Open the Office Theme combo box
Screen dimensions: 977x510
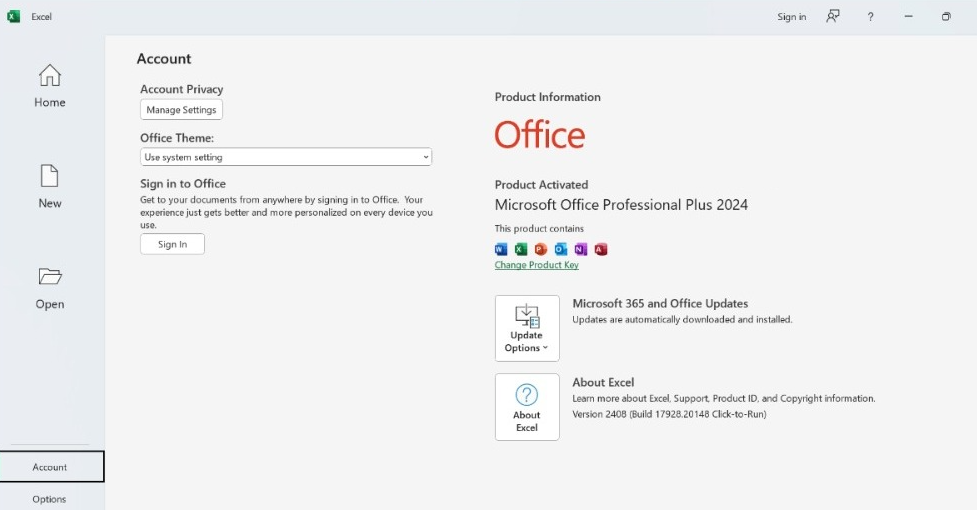pyautogui.click(x=286, y=157)
